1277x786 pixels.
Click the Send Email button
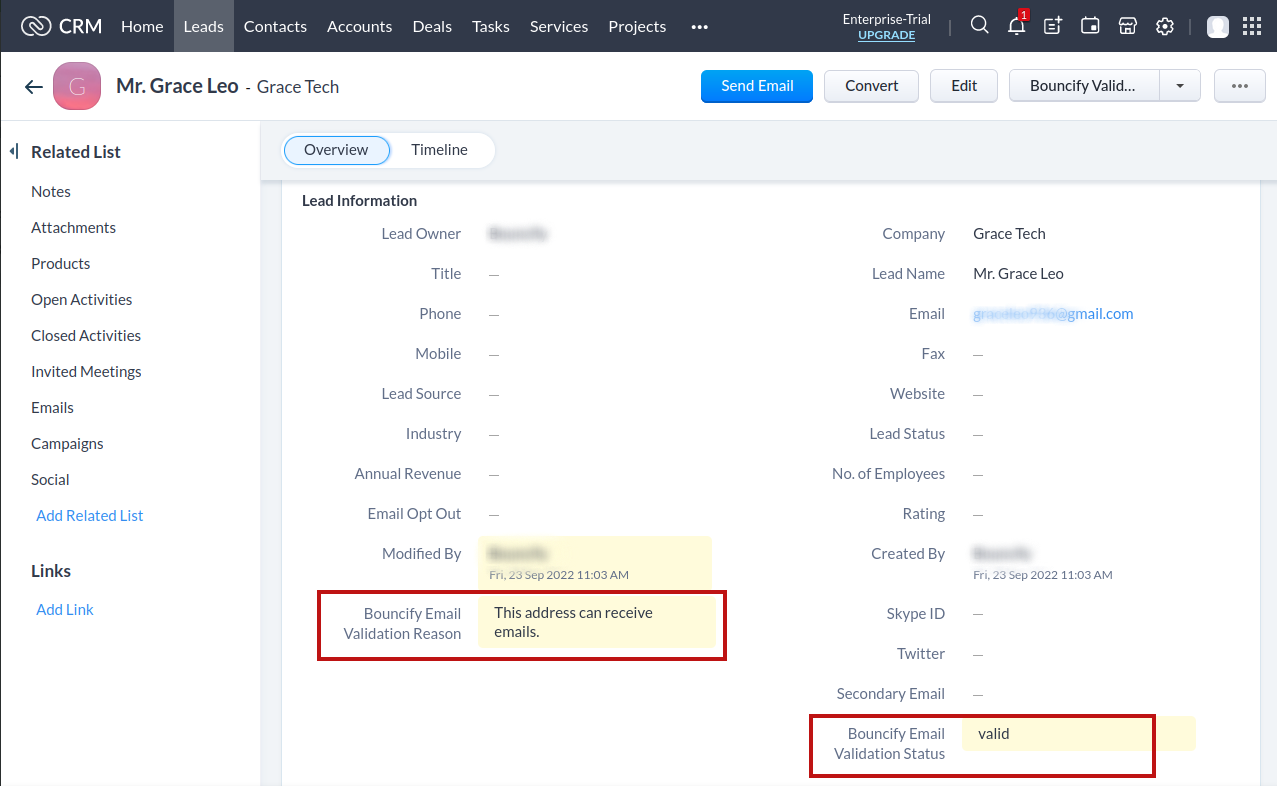click(x=757, y=86)
